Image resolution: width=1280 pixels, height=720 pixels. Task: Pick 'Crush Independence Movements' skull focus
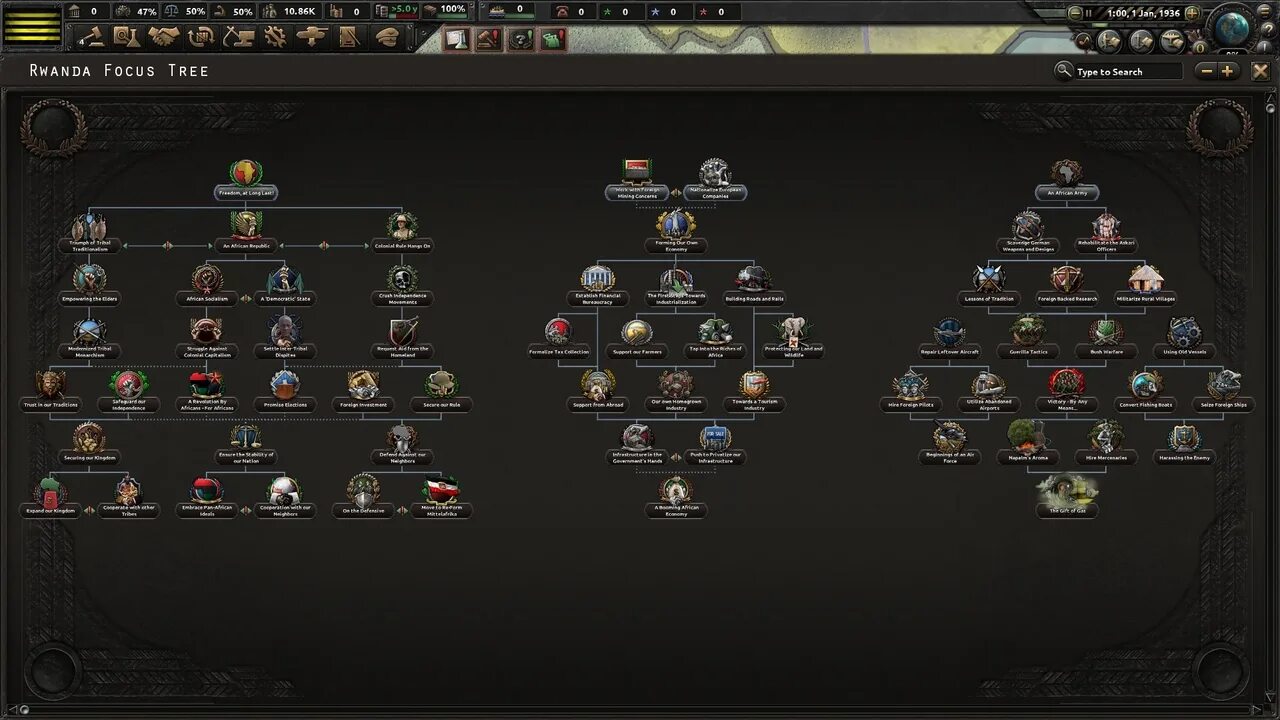tap(402, 287)
